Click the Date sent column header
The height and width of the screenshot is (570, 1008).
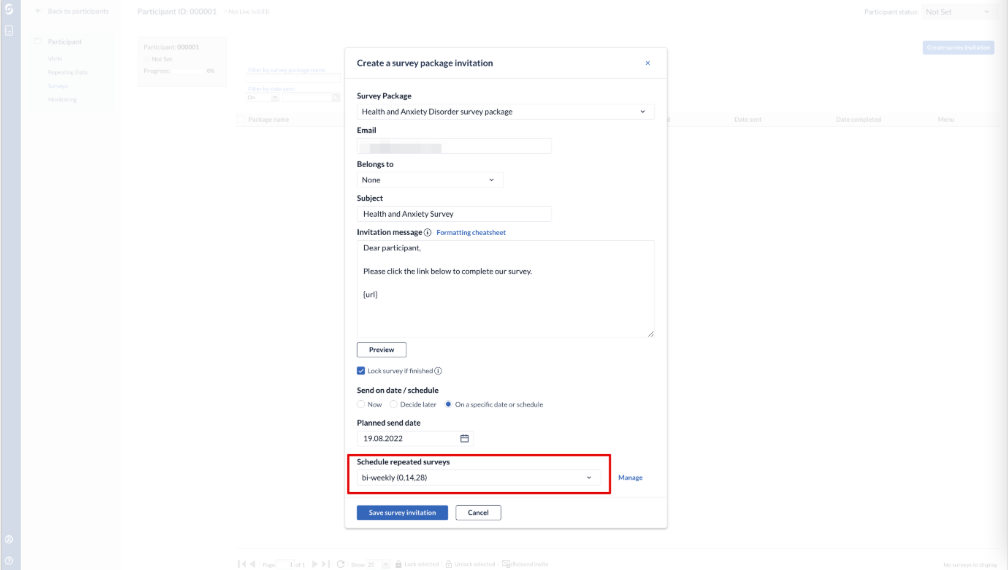pos(748,120)
